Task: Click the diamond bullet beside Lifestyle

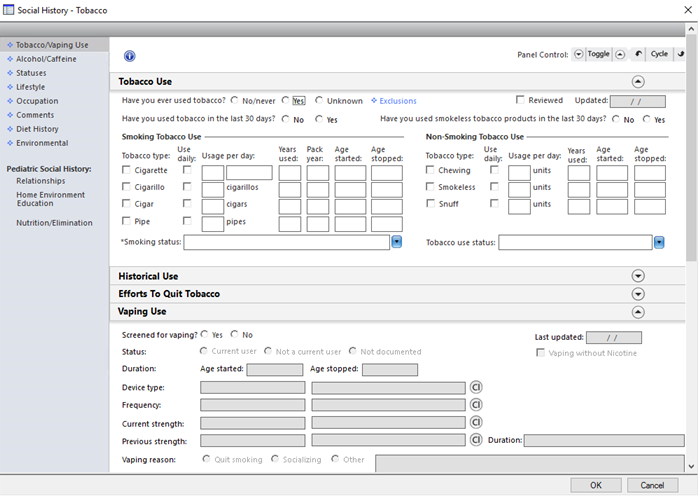Action: click(x=10, y=87)
